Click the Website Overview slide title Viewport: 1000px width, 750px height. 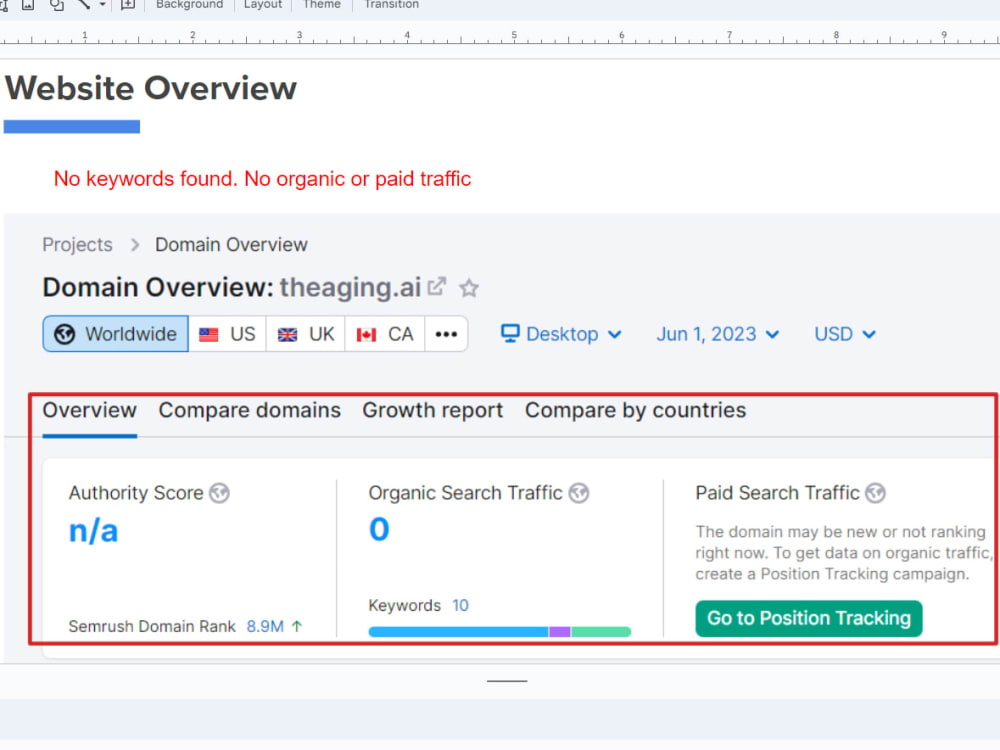point(151,88)
